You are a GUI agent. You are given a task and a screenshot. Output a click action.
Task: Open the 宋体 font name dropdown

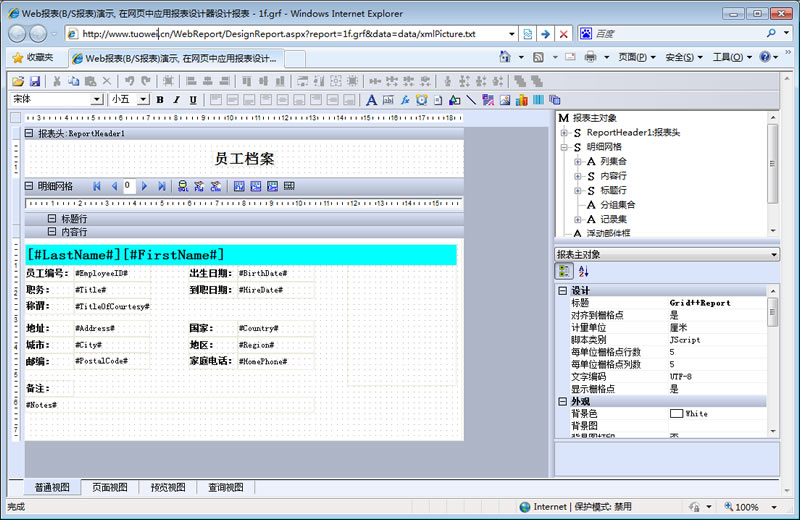[x=97, y=100]
